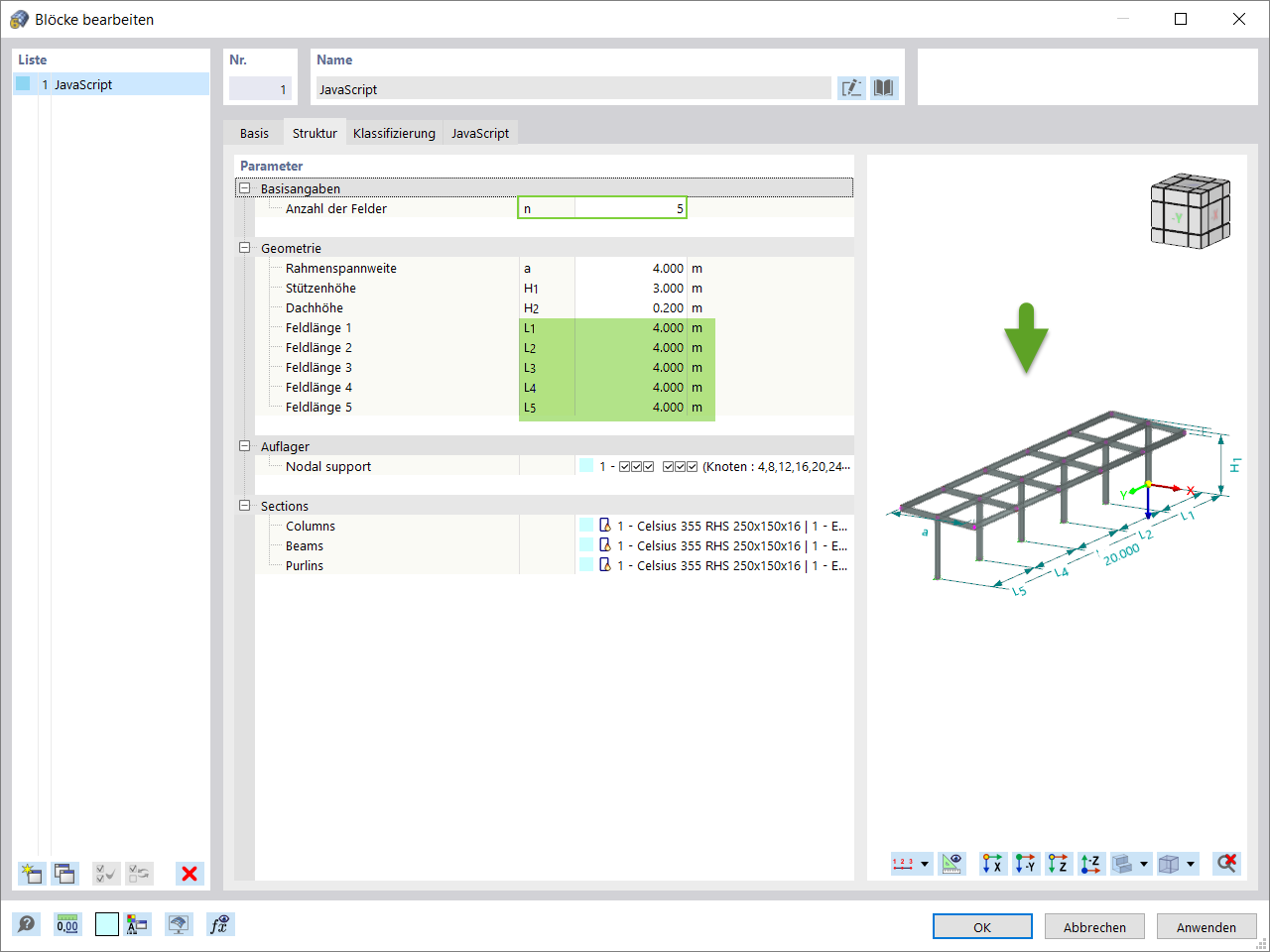Click the section icon in the Columns row
The height and width of the screenshot is (952, 1270).
click(605, 526)
